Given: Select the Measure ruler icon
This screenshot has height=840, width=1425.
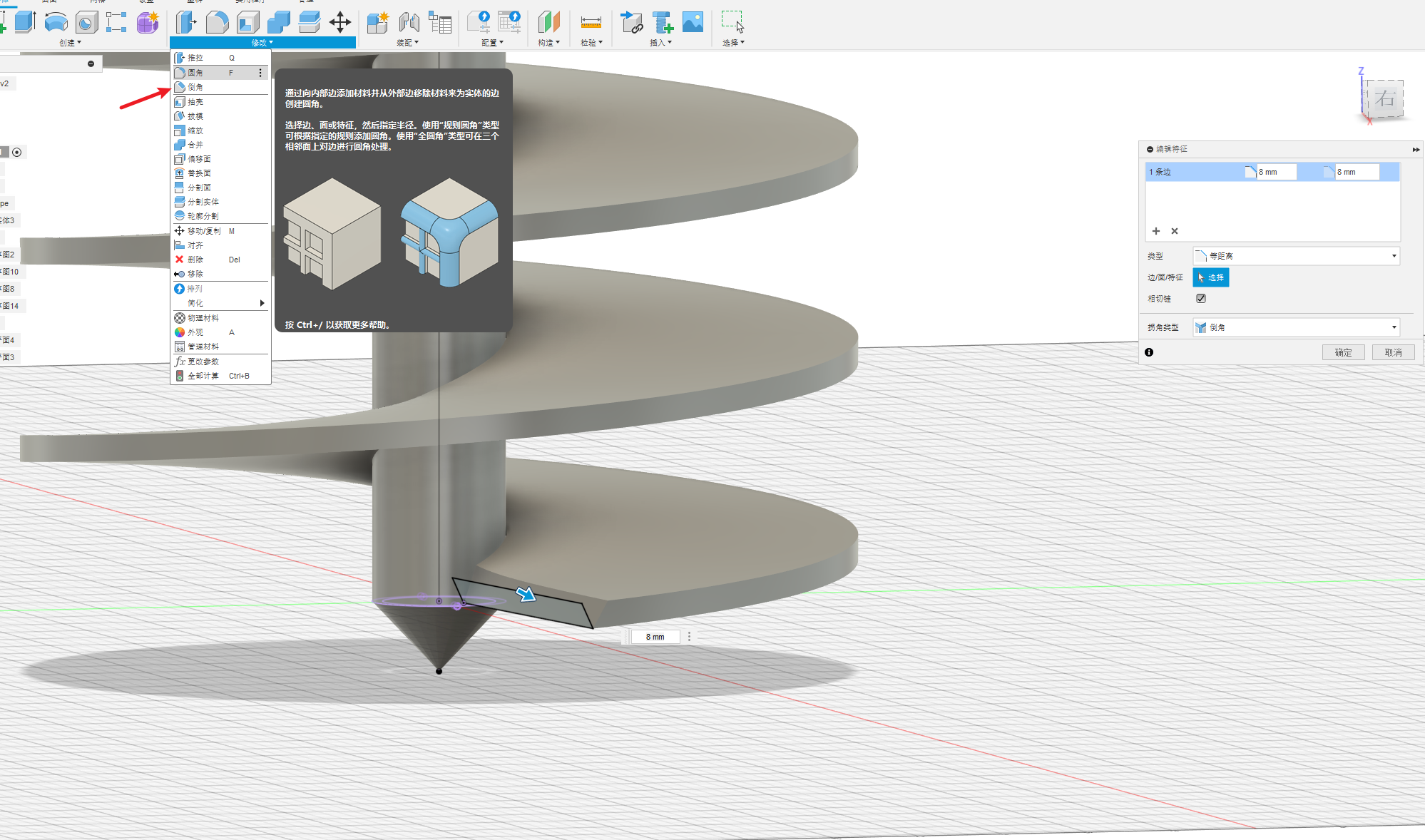Looking at the screenshot, I should (591, 22).
